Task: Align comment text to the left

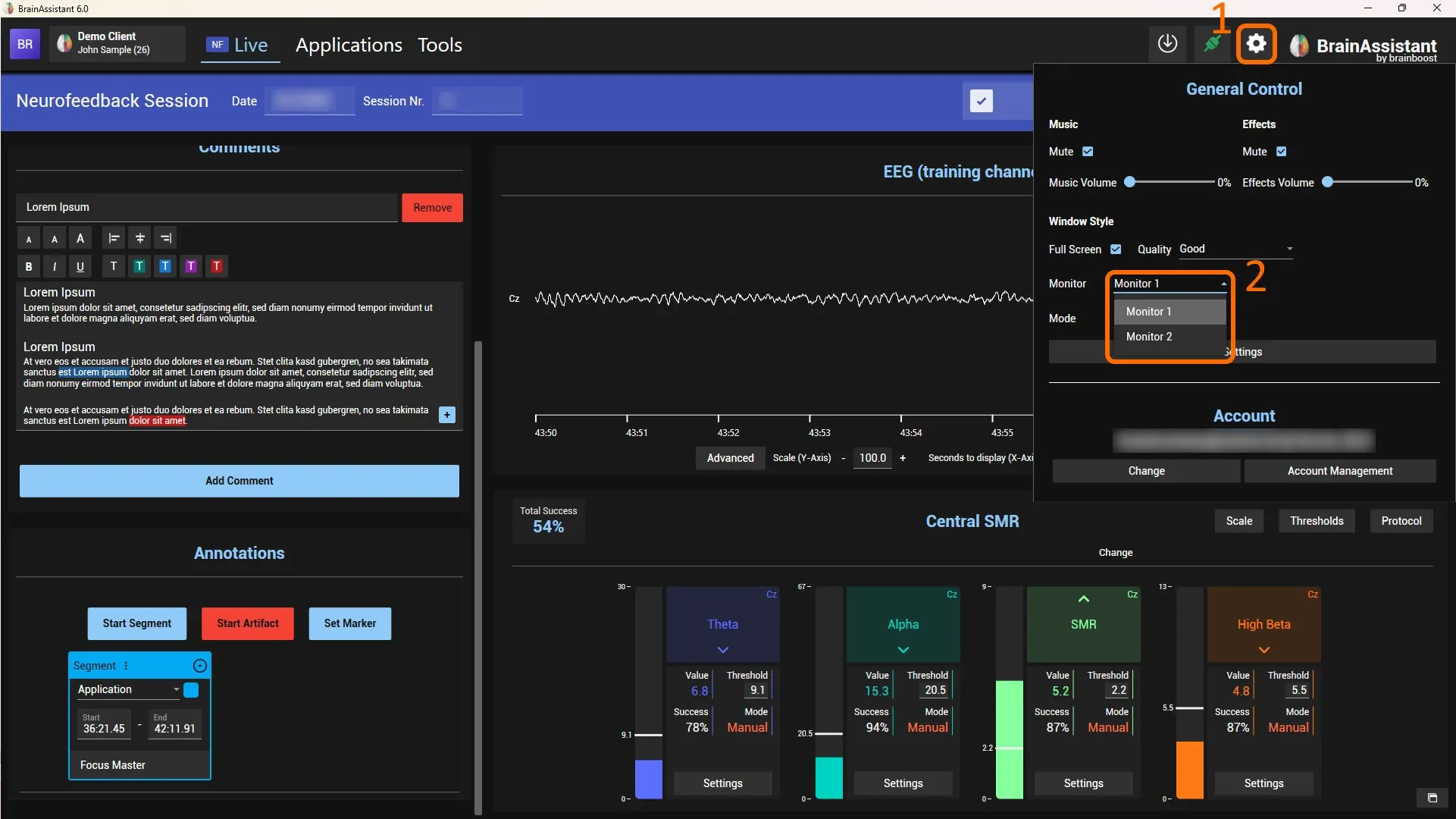Action: (114, 238)
